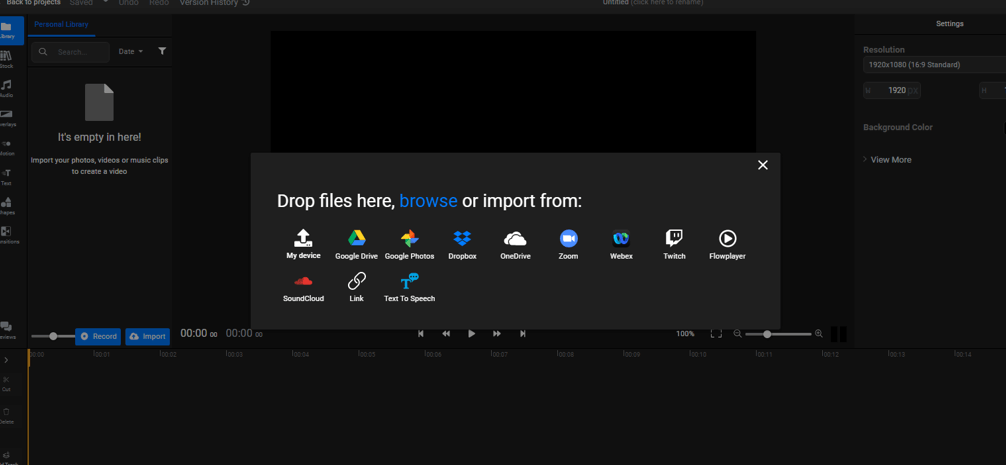
Task: Click the timeline zoom in magnifier
Action: coord(819,334)
